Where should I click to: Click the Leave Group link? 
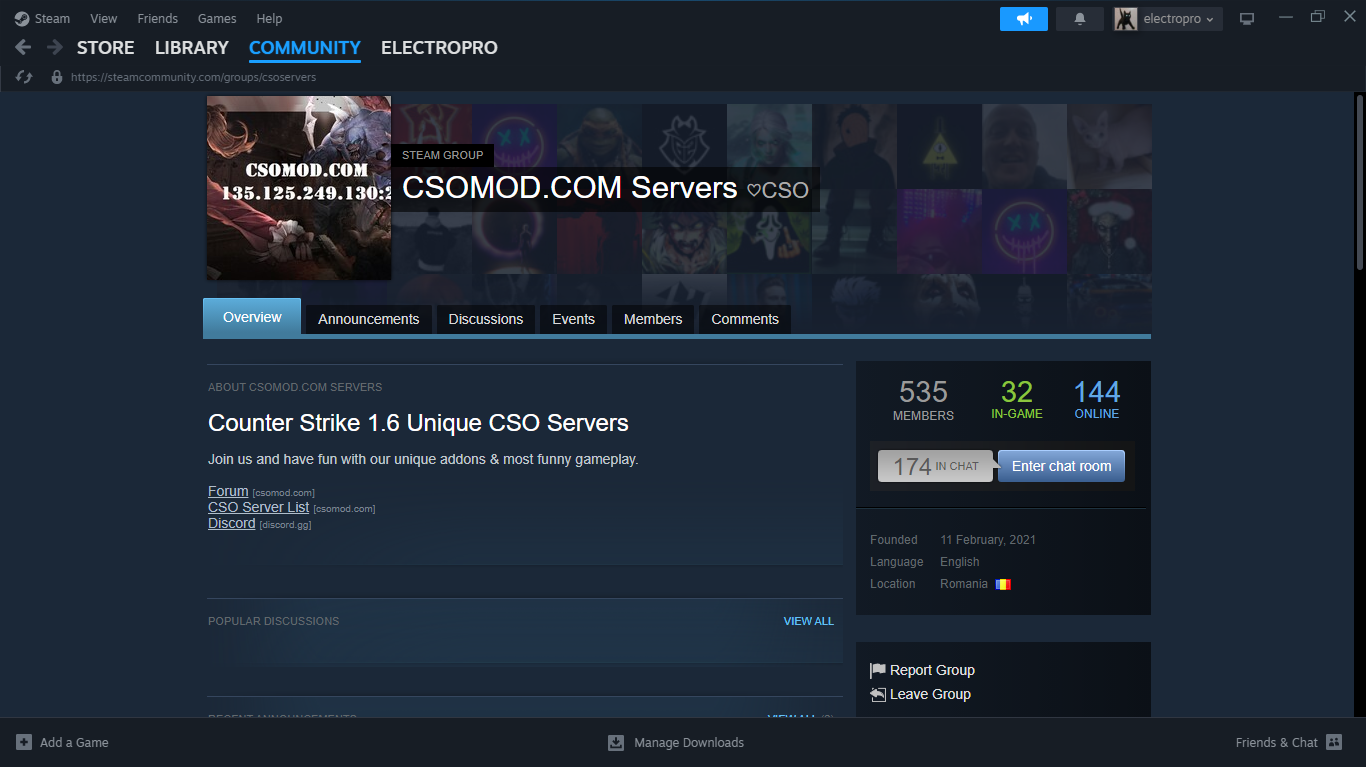930,694
